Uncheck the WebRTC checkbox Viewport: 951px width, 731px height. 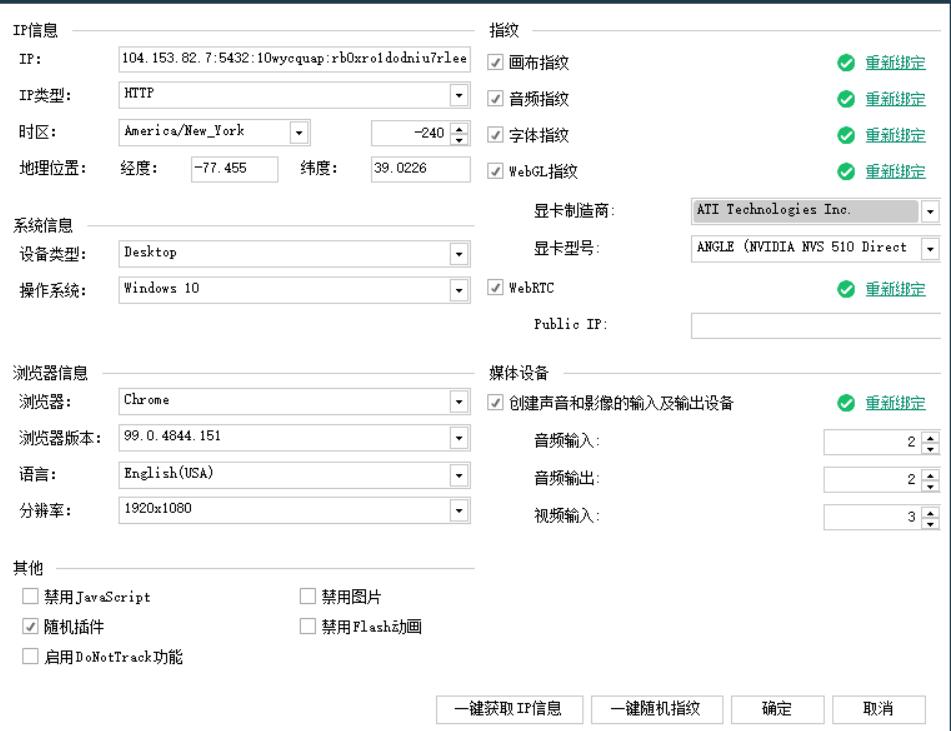point(496,288)
